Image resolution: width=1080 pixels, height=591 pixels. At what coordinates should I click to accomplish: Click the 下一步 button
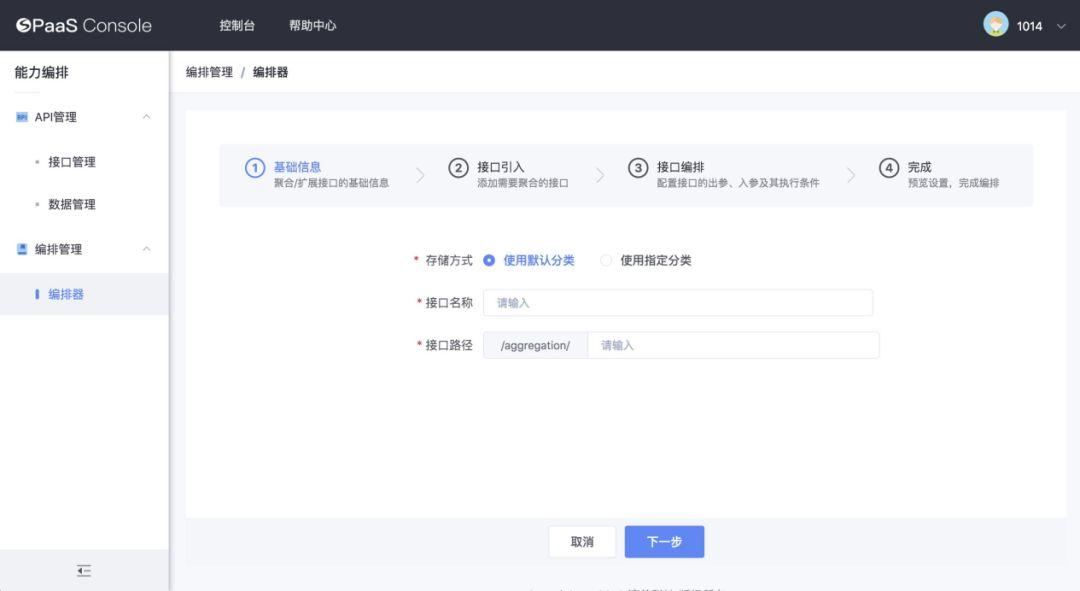tap(664, 540)
